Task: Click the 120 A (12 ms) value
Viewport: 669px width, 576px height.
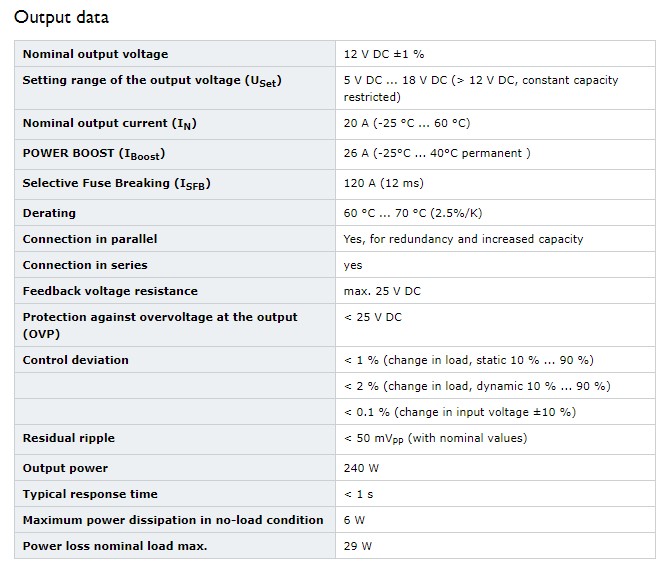Action: (x=384, y=183)
